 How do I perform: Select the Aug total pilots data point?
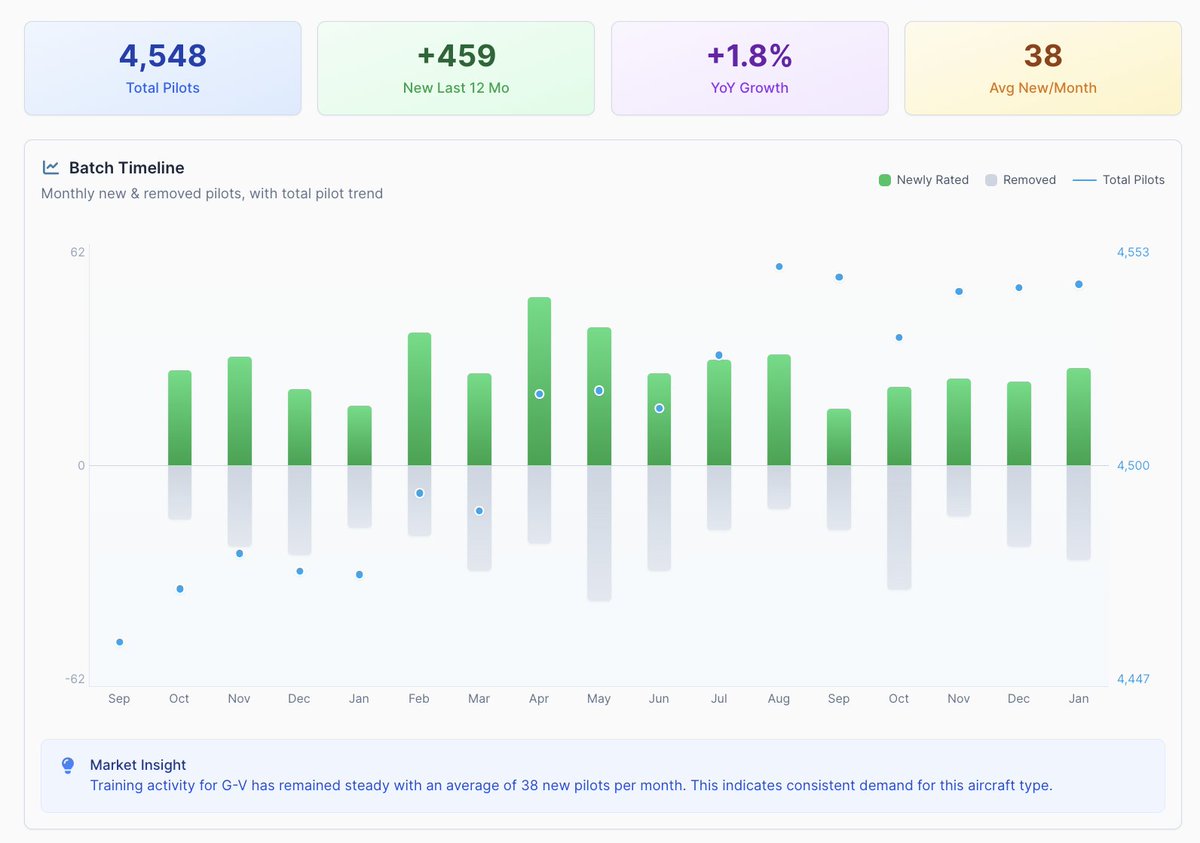click(x=779, y=267)
